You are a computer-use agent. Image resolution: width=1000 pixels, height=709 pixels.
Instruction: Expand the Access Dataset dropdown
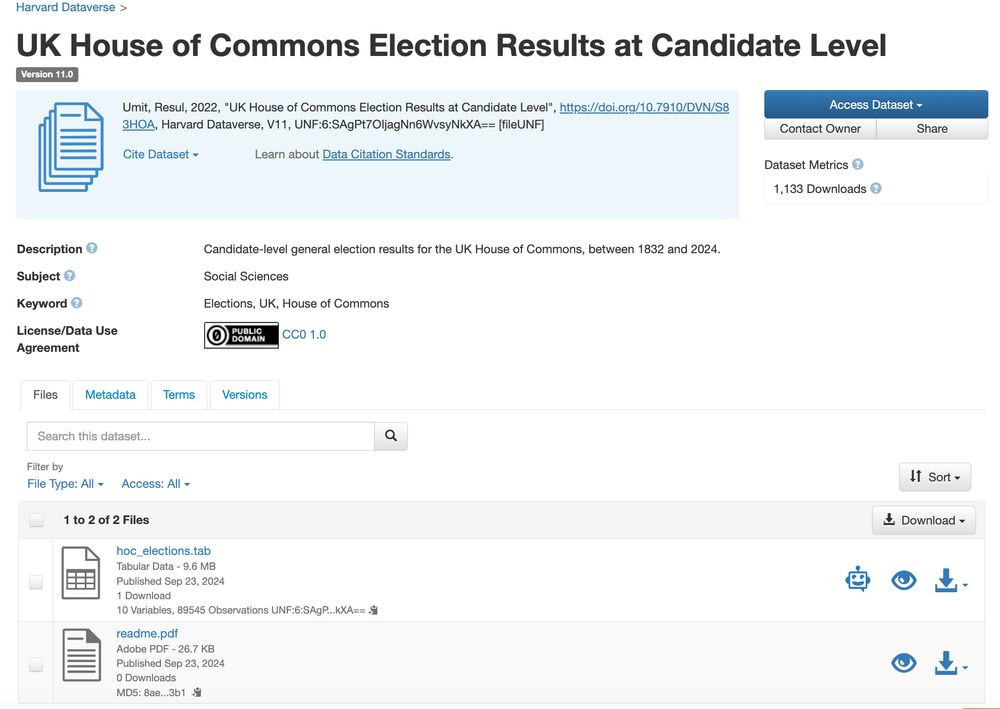pos(876,105)
